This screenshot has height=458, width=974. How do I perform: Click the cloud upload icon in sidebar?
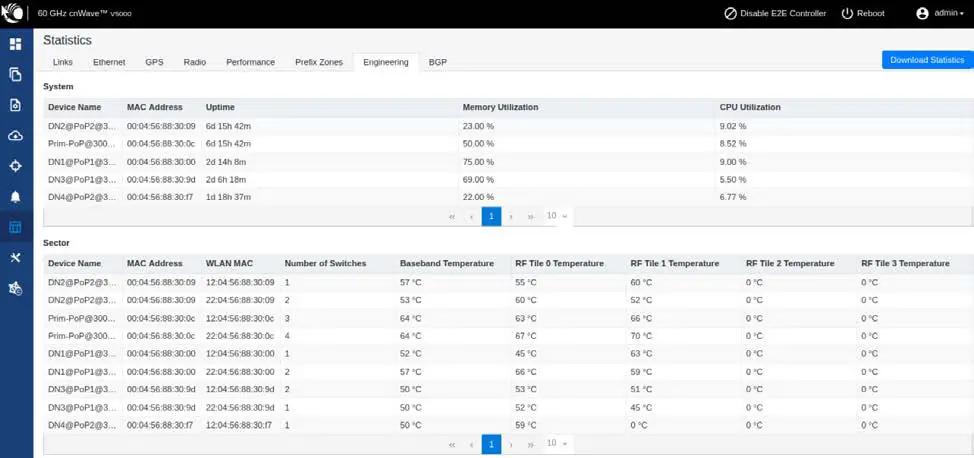coord(16,135)
